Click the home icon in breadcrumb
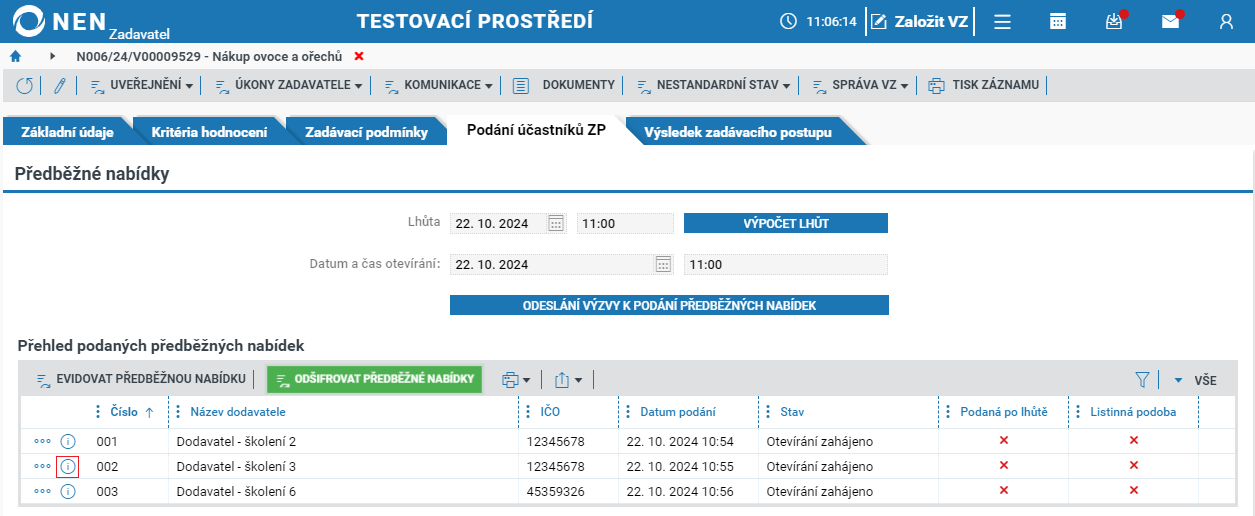 click(x=15, y=56)
